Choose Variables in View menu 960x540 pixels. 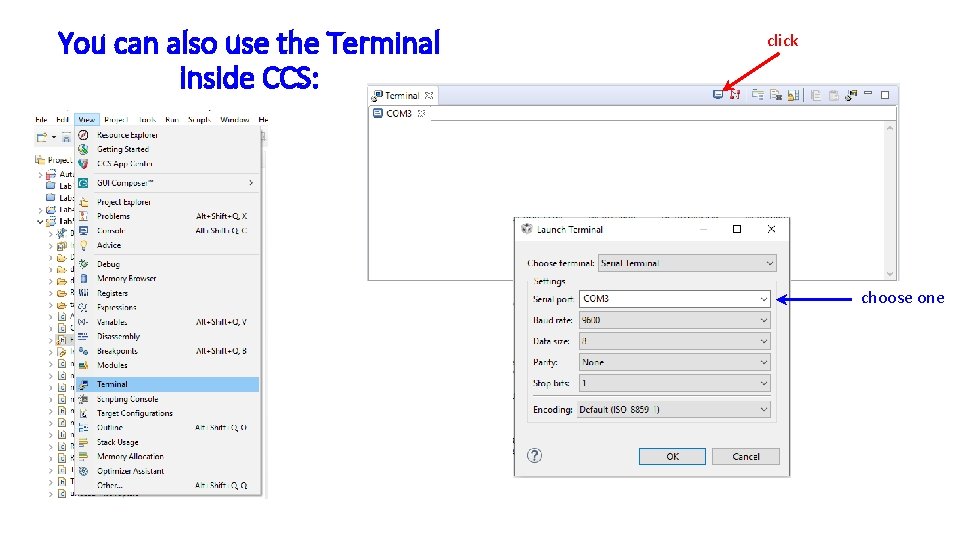click(168, 321)
